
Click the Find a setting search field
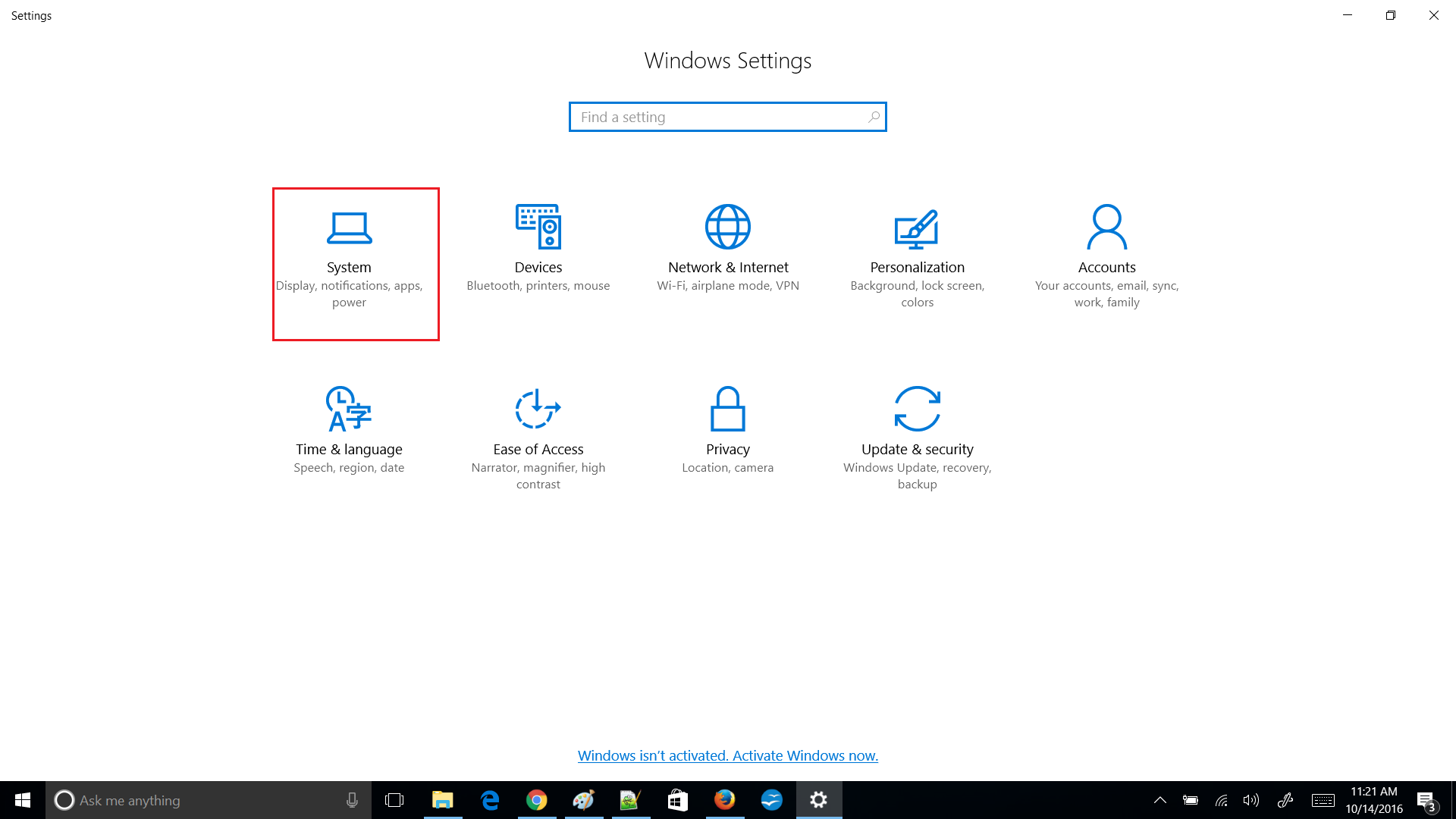[728, 117]
